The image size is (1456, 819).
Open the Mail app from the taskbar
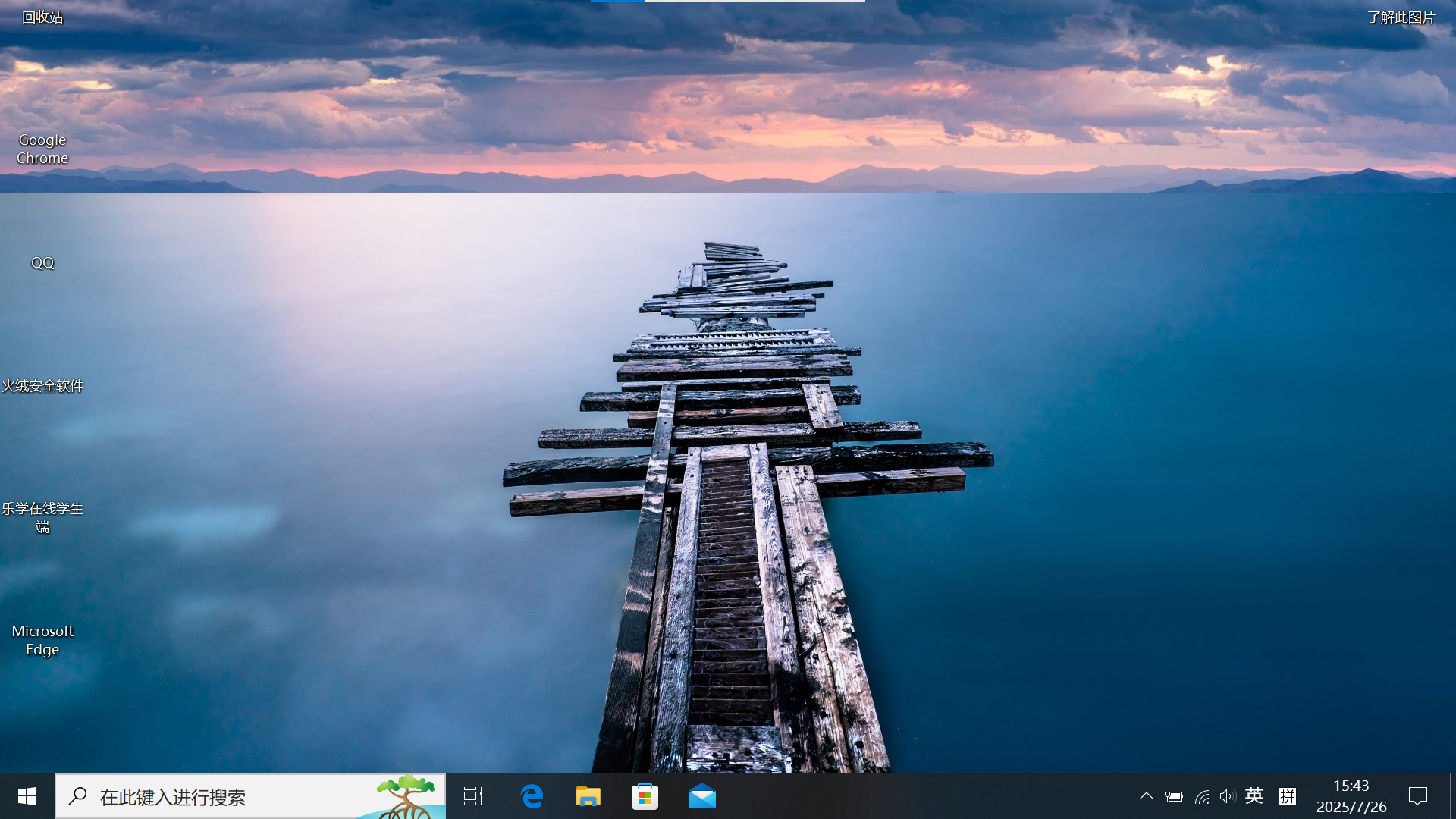pos(702,796)
